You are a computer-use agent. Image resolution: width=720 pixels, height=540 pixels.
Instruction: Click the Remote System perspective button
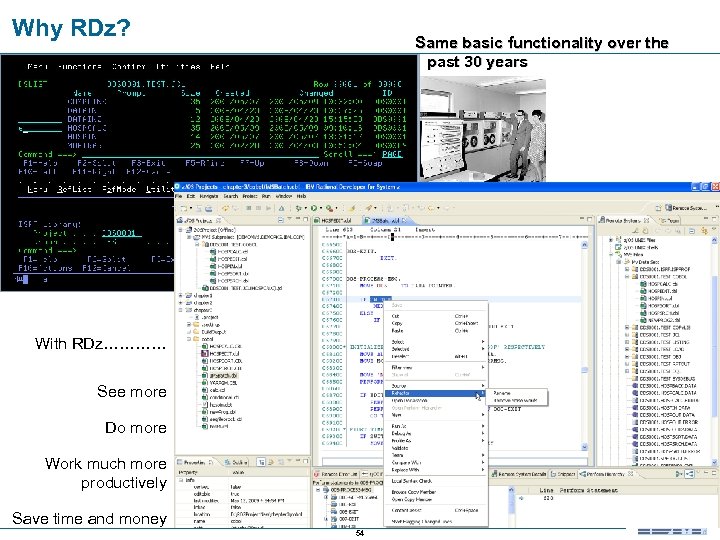point(686,208)
